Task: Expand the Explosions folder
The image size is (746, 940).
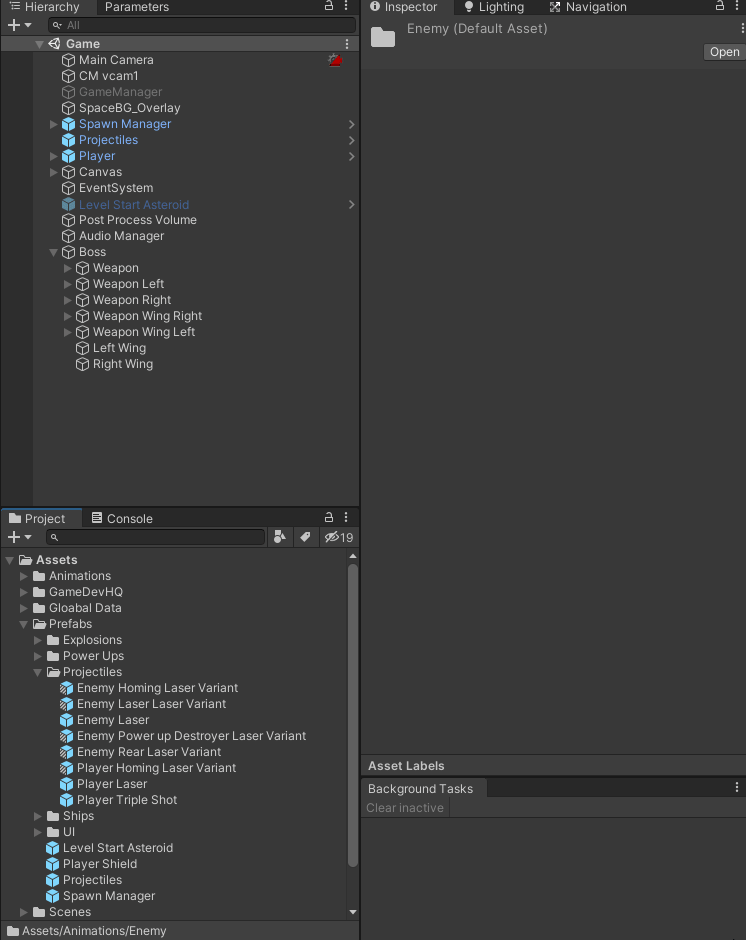Action: tap(38, 640)
